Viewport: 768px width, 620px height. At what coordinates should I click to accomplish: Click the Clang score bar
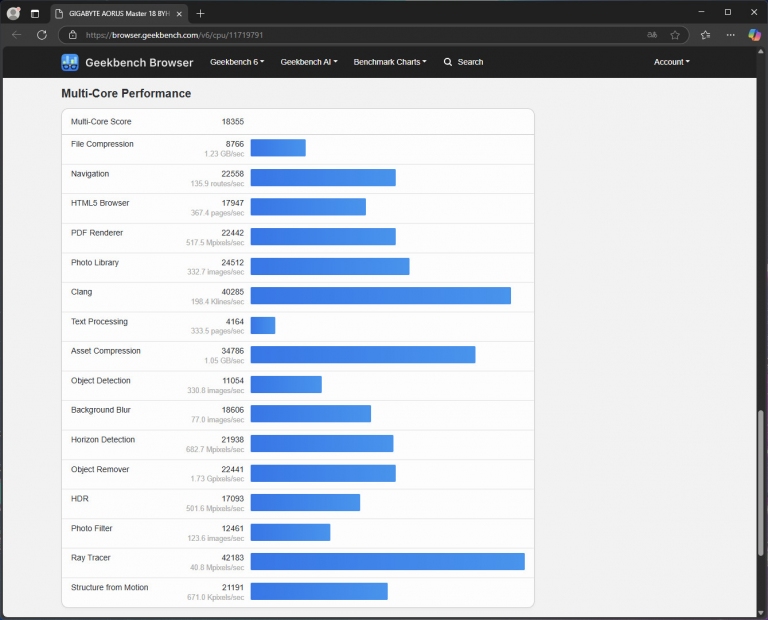(381, 296)
